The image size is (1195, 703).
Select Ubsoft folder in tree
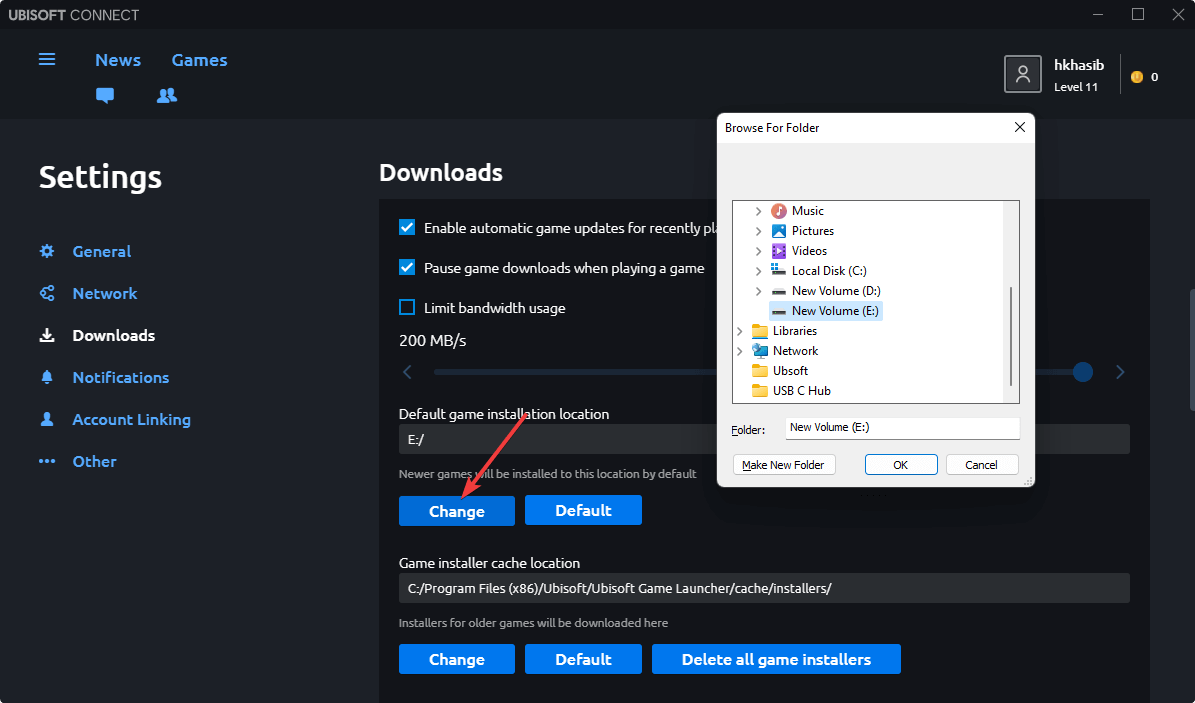point(790,370)
